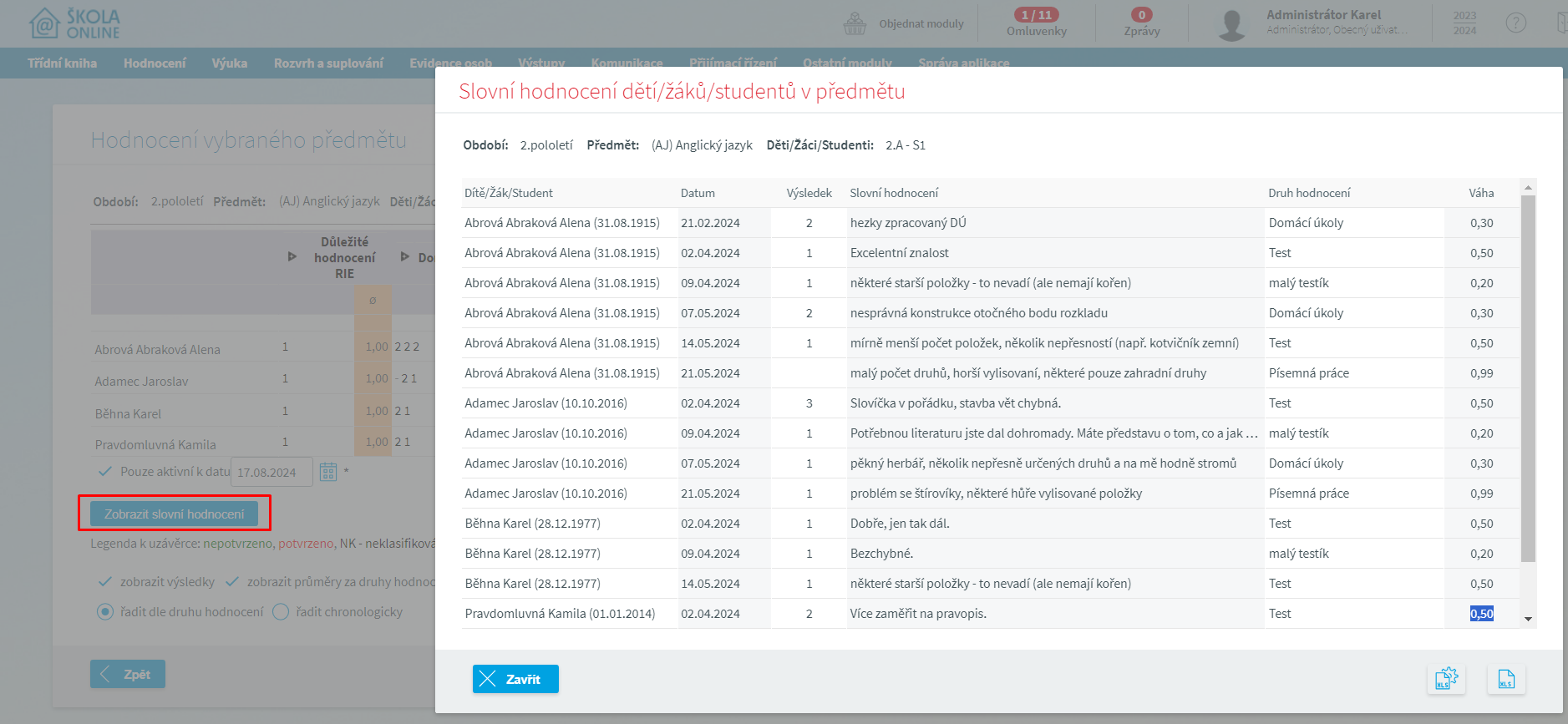Select 'řadit chronologicky' radio button
Screen dimensions: 1568x724
[281, 612]
